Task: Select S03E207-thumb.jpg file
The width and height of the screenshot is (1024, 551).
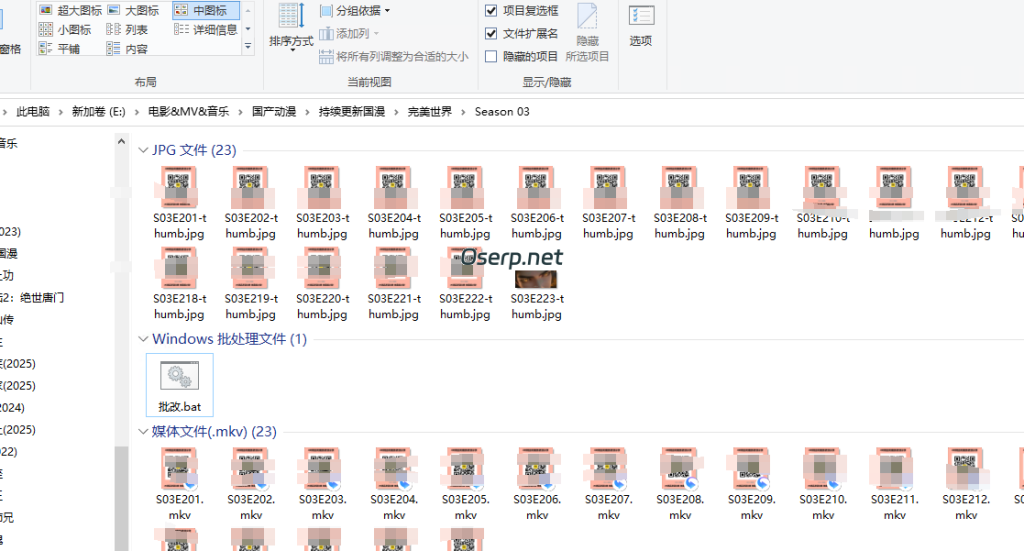Action: click(x=608, y=202)
